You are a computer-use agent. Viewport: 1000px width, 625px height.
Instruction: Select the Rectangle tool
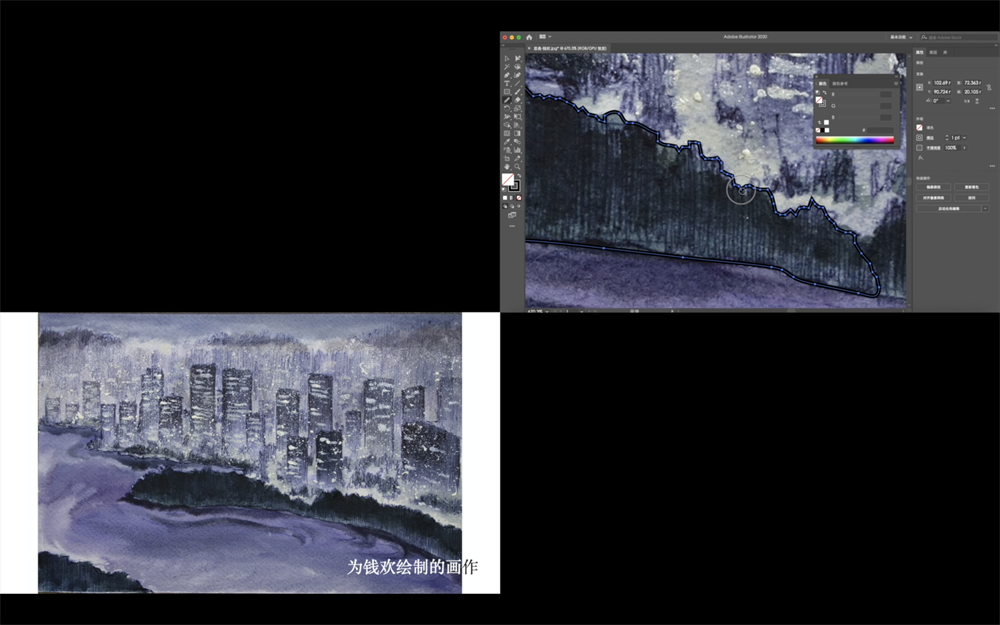click(x=507, y=92)
